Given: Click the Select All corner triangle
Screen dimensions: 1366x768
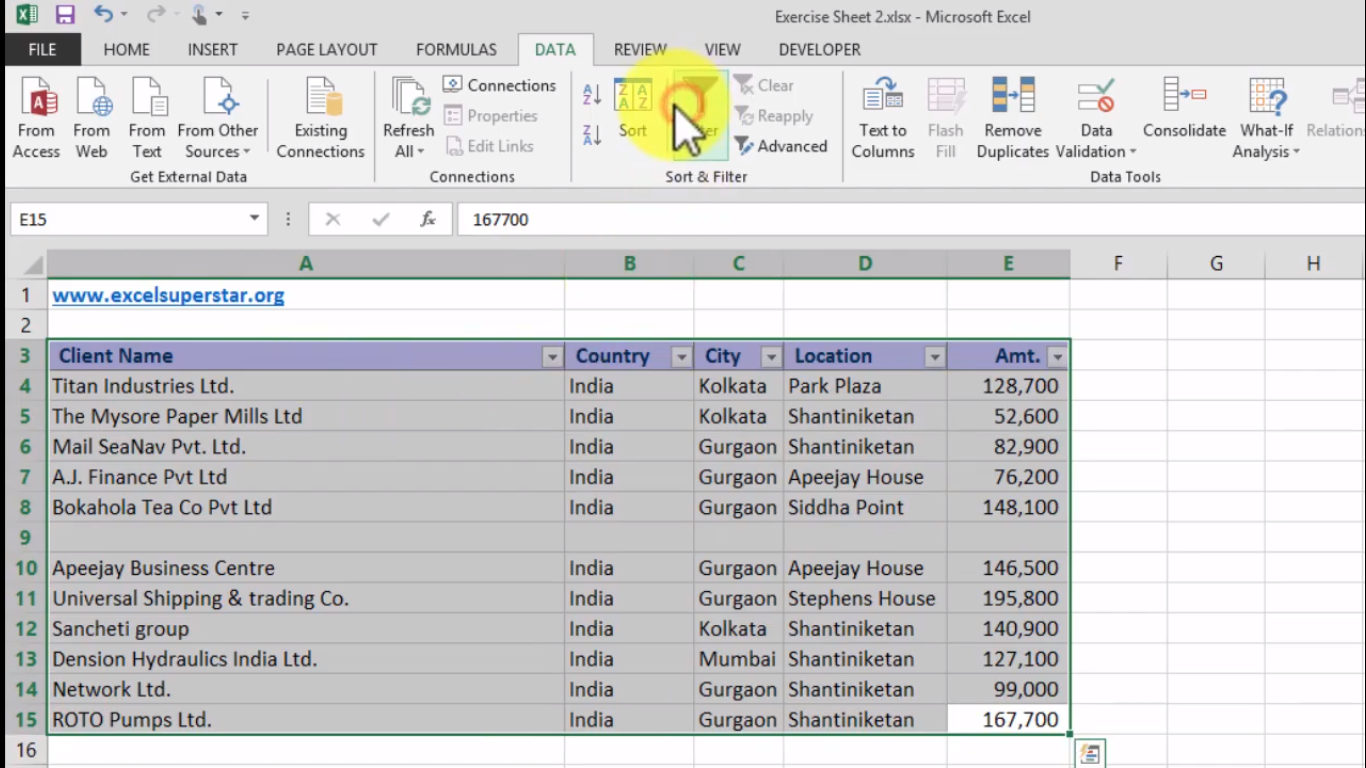Looking at the screenshot, I should coord(32,264).
